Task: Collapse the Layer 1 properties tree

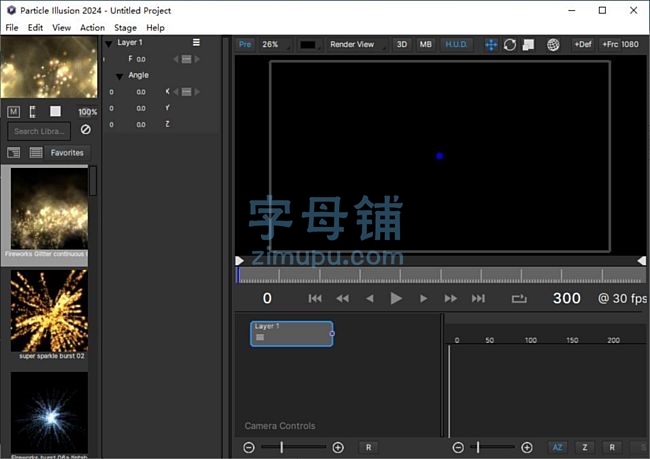Action: pyautogui.click(x=109, y=43)
